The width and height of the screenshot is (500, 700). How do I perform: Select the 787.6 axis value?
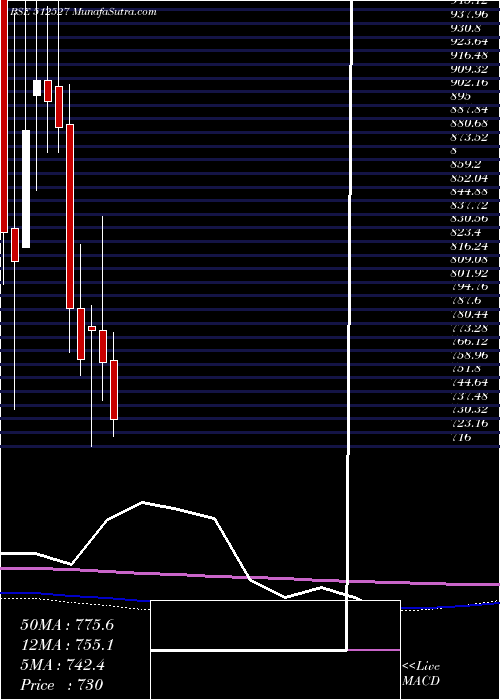tap(464, 300)
